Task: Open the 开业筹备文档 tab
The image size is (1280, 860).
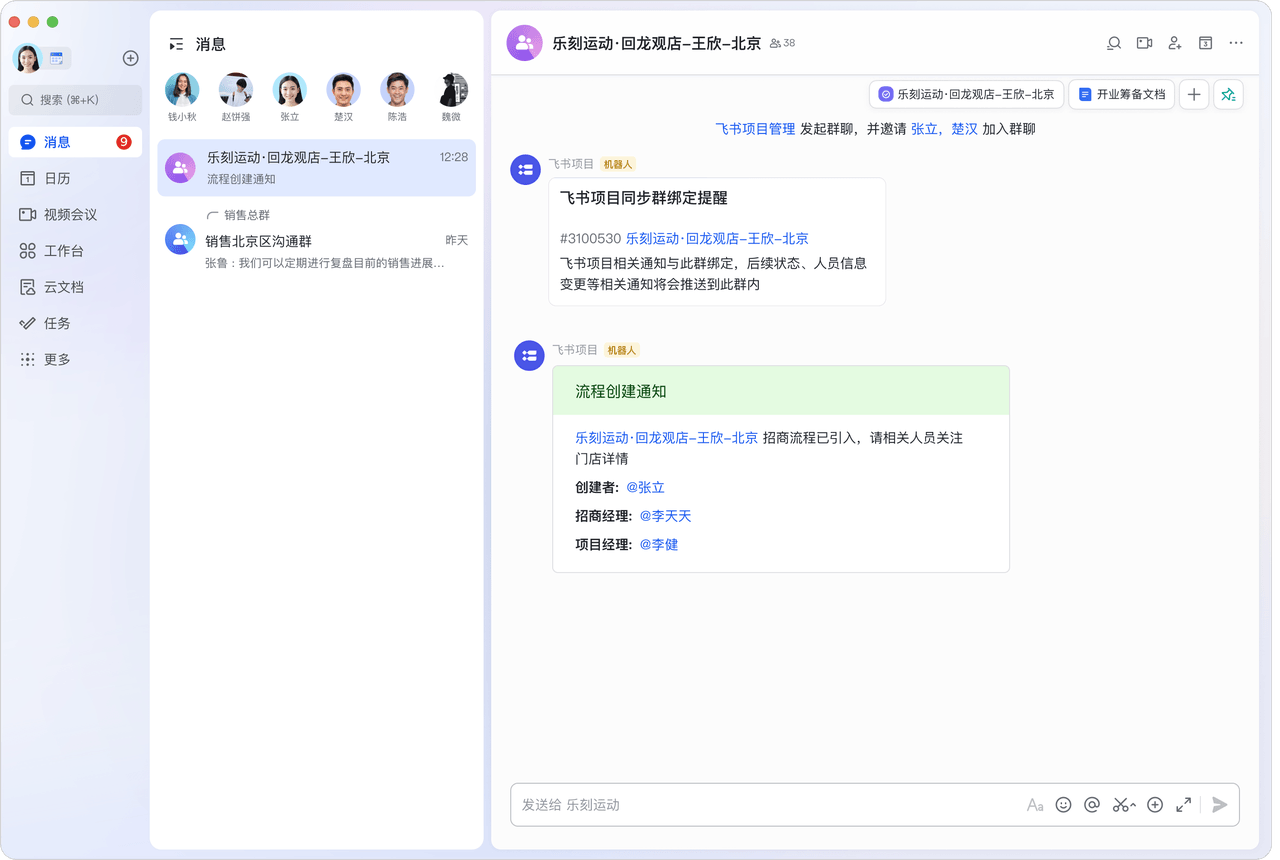Action: [x=1121, y=94]
